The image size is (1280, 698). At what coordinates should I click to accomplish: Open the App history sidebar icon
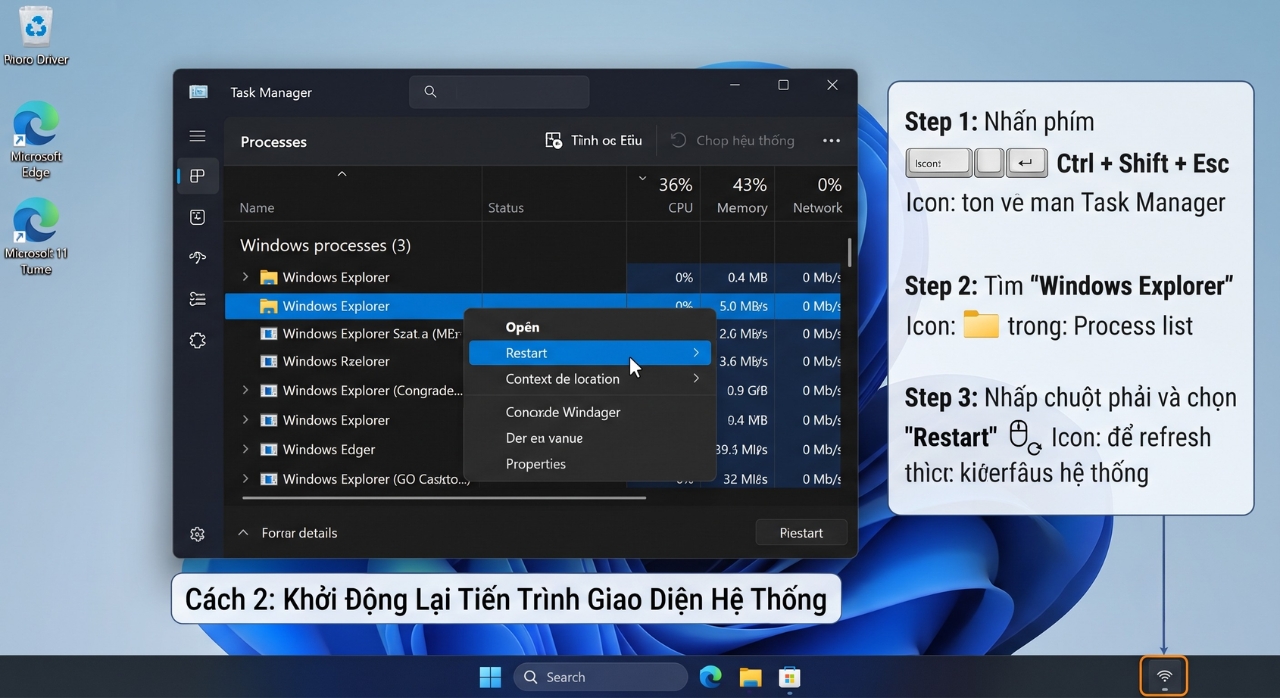click(197, 217)
